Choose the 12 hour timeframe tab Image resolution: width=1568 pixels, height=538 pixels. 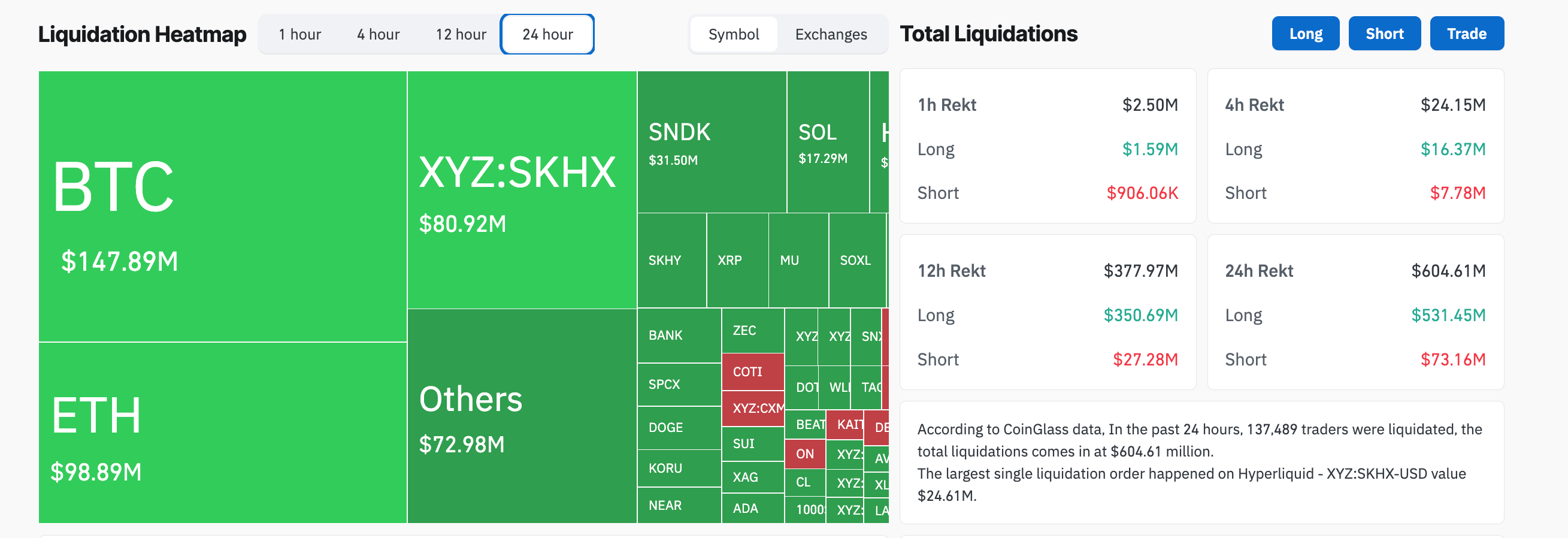(x=461, y=34)
